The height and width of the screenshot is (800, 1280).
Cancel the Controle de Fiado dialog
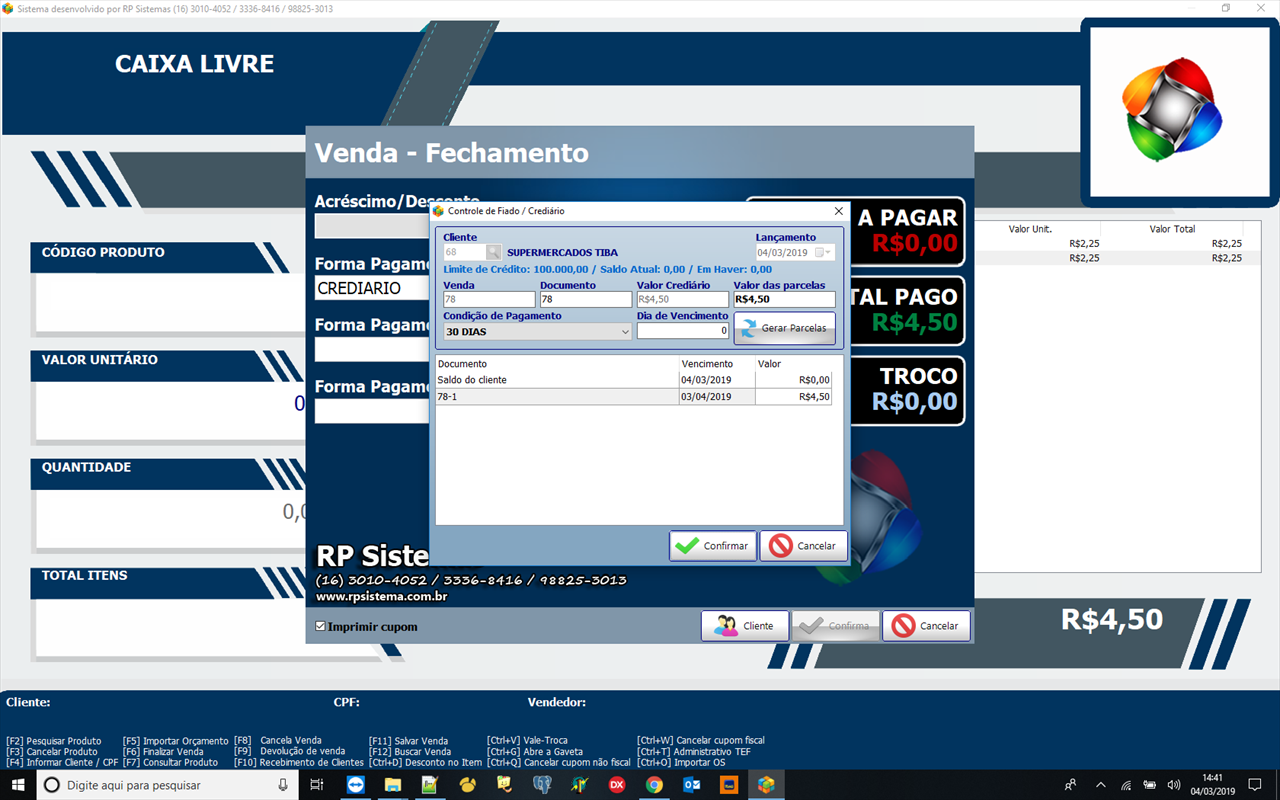tap(803, 546)
